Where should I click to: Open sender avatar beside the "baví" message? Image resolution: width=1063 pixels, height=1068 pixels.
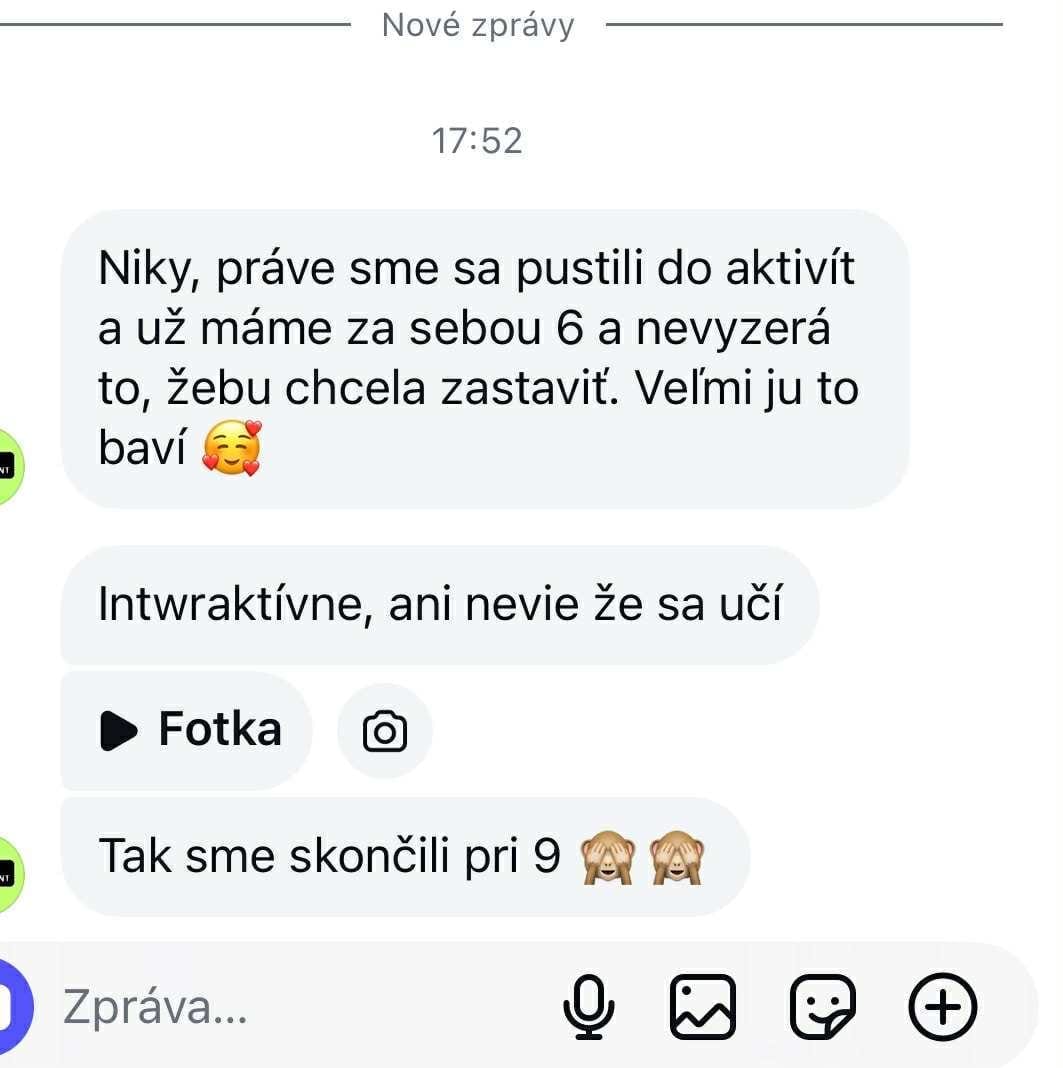[x=10, y=467]
